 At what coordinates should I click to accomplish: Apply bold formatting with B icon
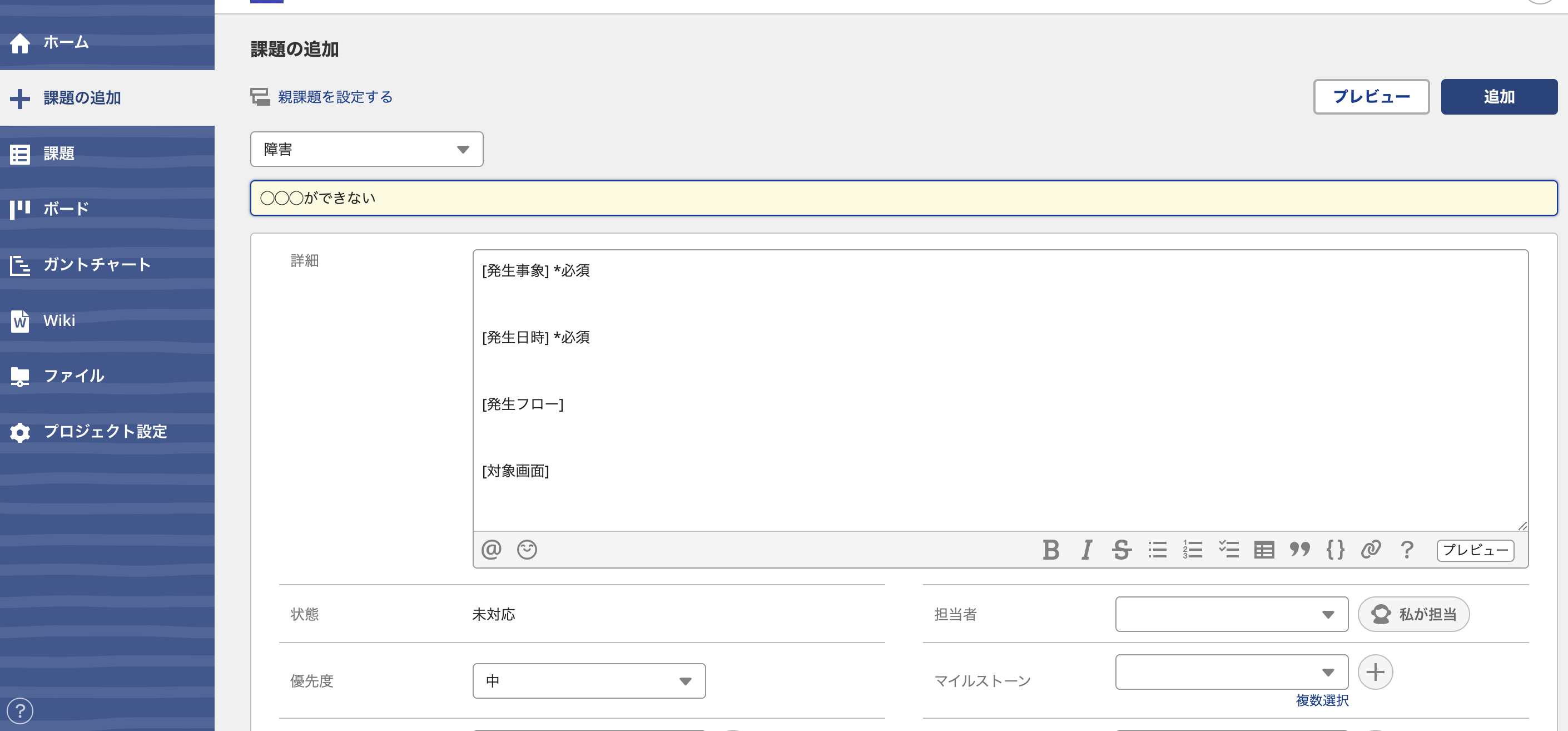1050,550
